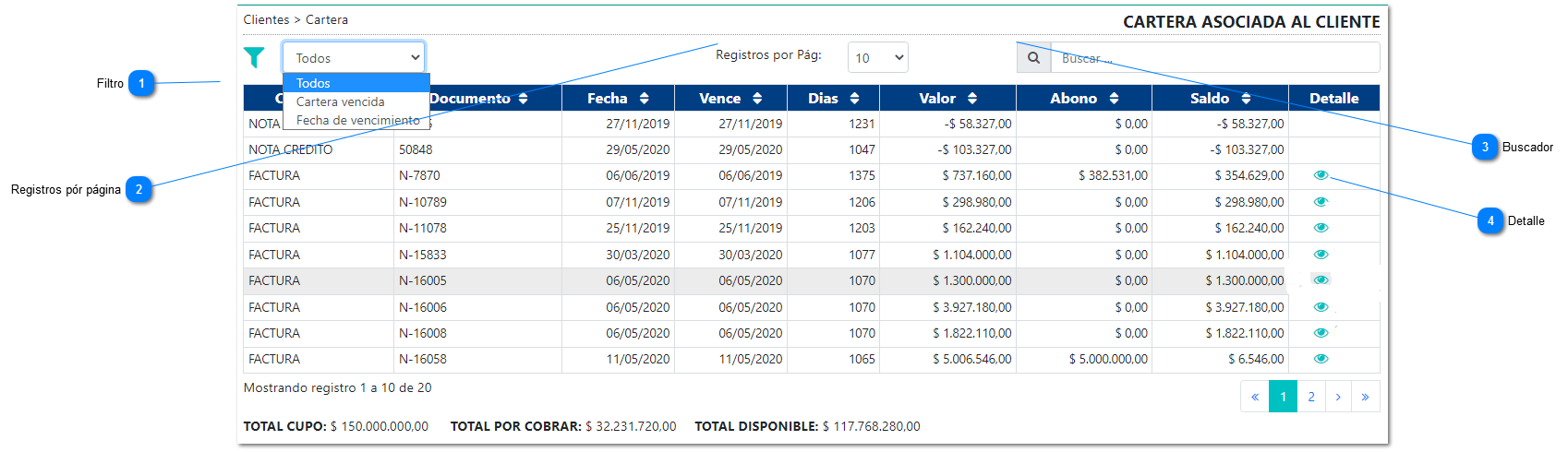Choose Fecha de vencimiento filter option
The image size is (1568, 452).
357,120
